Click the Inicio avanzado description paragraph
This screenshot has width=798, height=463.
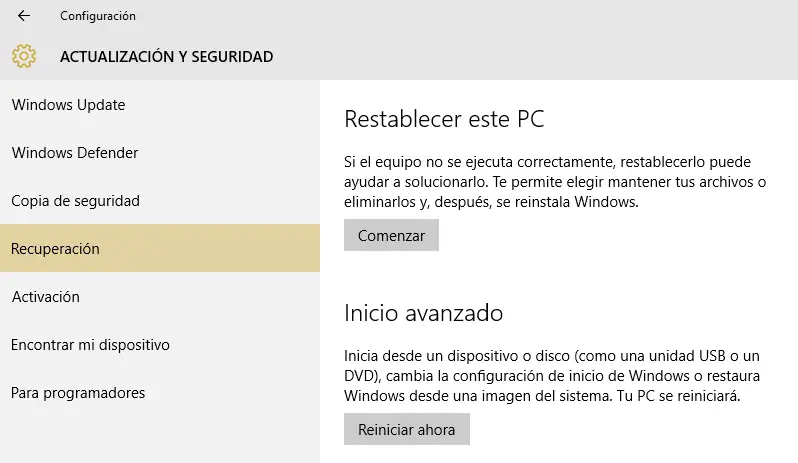pos(553,376)
